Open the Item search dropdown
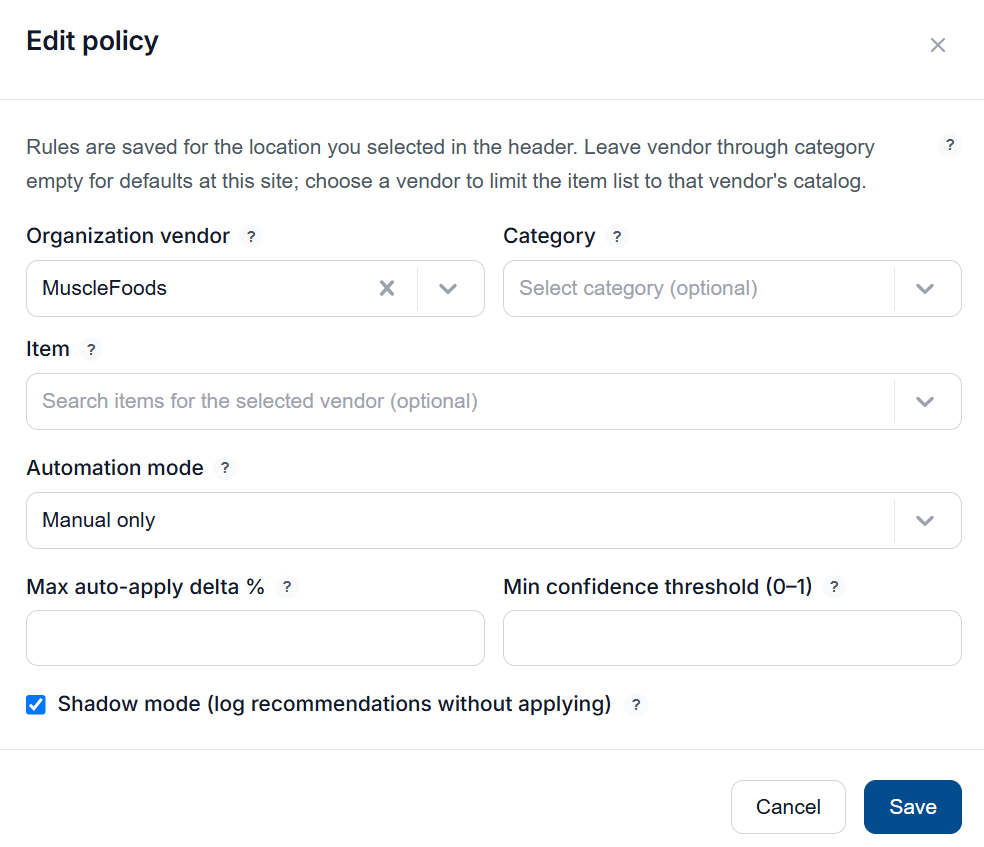This screenshot has height=847, width=984. (493, 402)
